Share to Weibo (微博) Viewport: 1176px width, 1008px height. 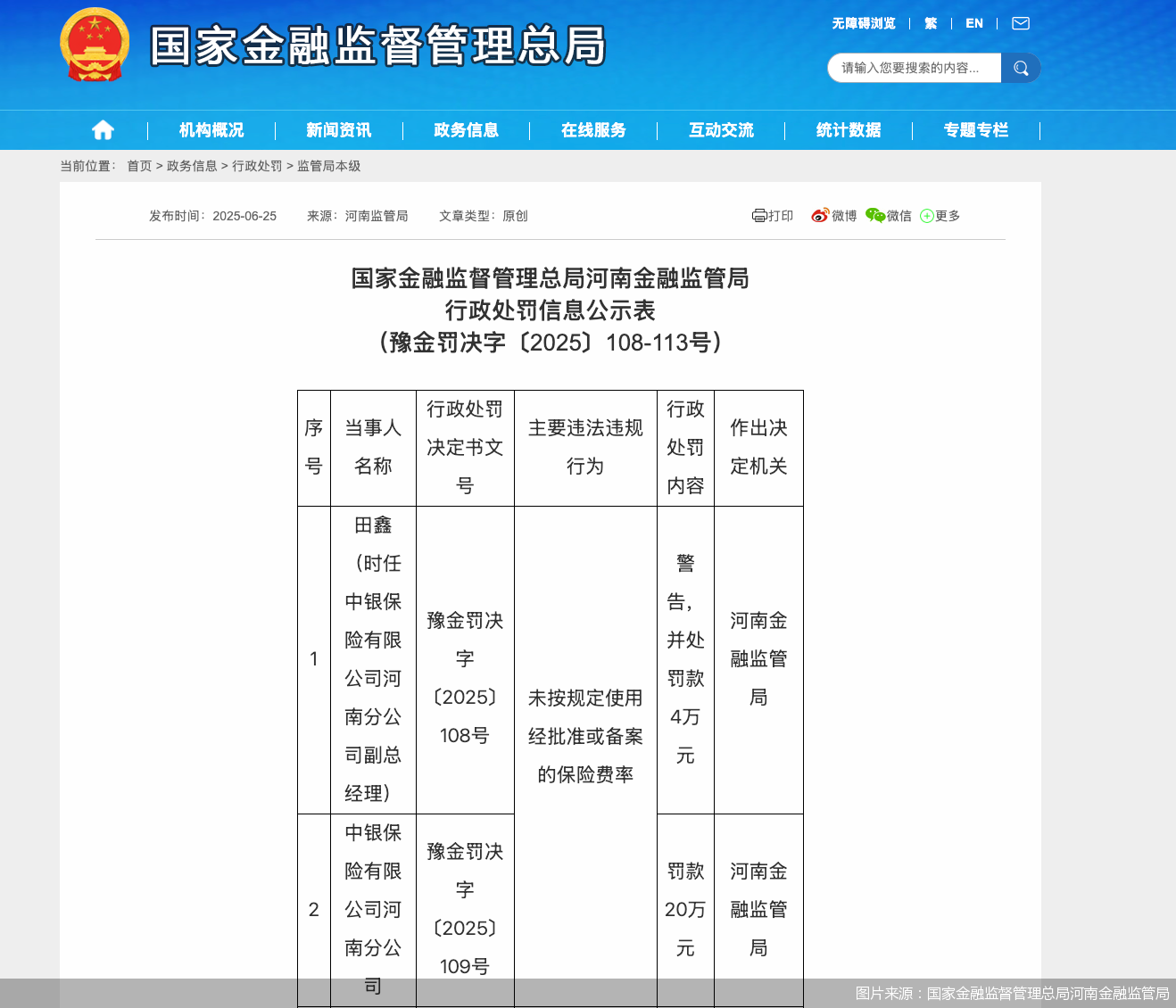pyautogui.click(x=833, y=216)
